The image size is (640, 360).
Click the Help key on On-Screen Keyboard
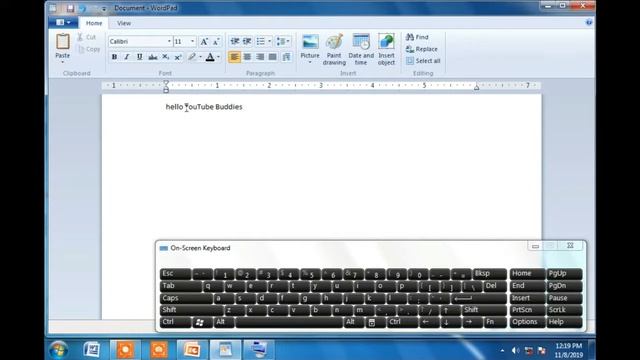tap(564, 322)
